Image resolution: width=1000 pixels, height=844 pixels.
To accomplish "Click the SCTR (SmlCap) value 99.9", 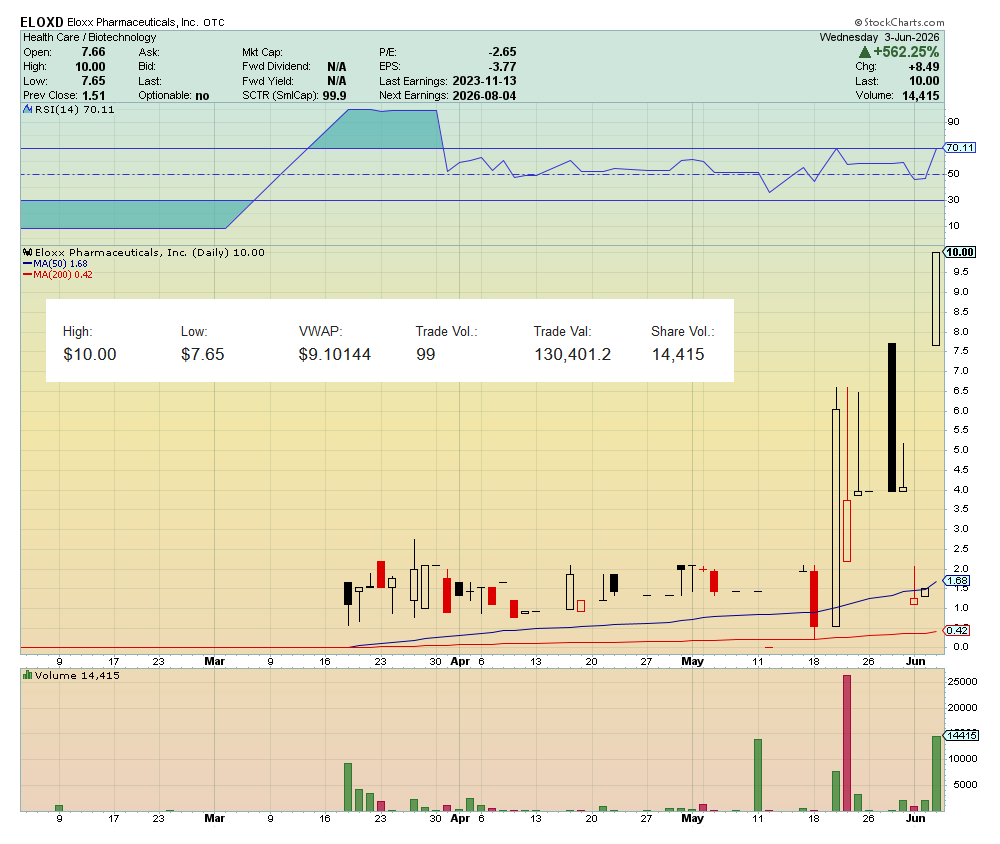I will click(x=334, y=96).
